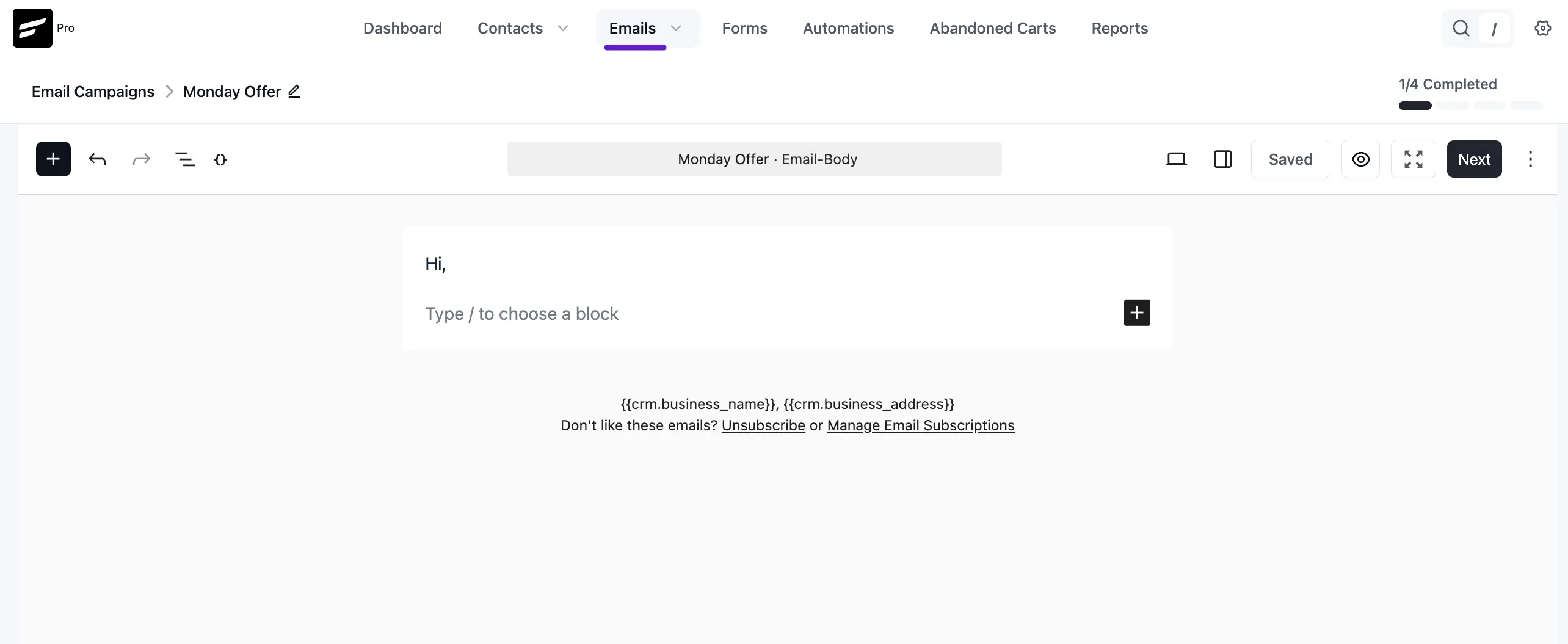Click the crm.business_name footer text
1568x644 pixels.
pos(699,404)
